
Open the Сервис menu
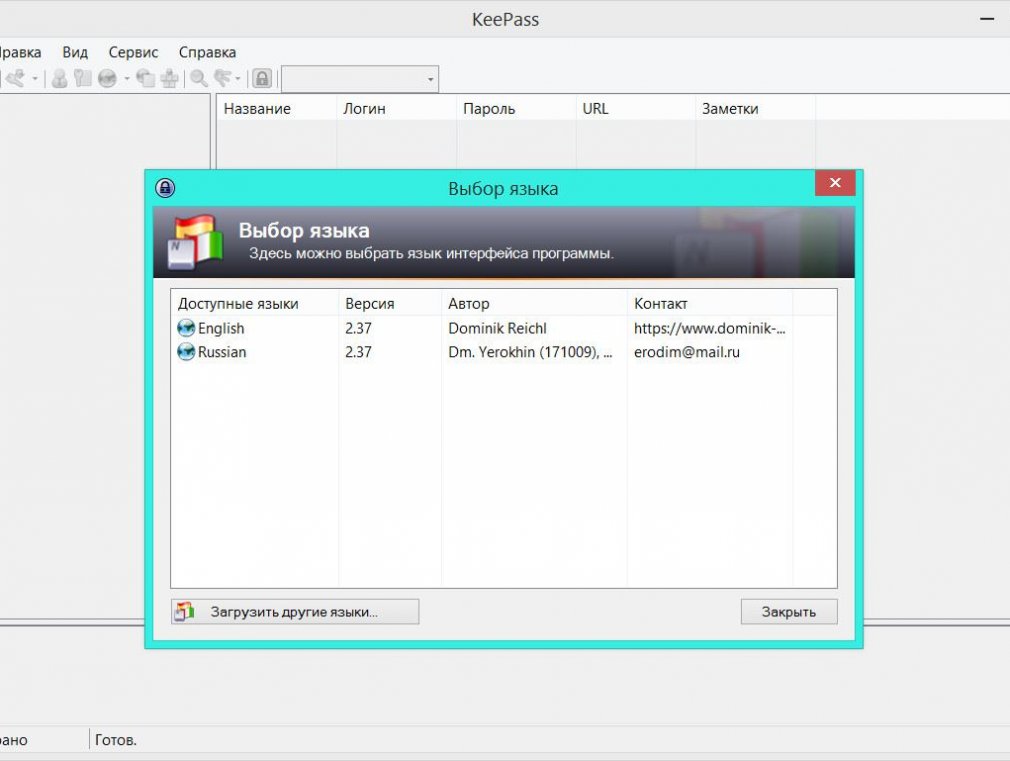tap(133, 52)
